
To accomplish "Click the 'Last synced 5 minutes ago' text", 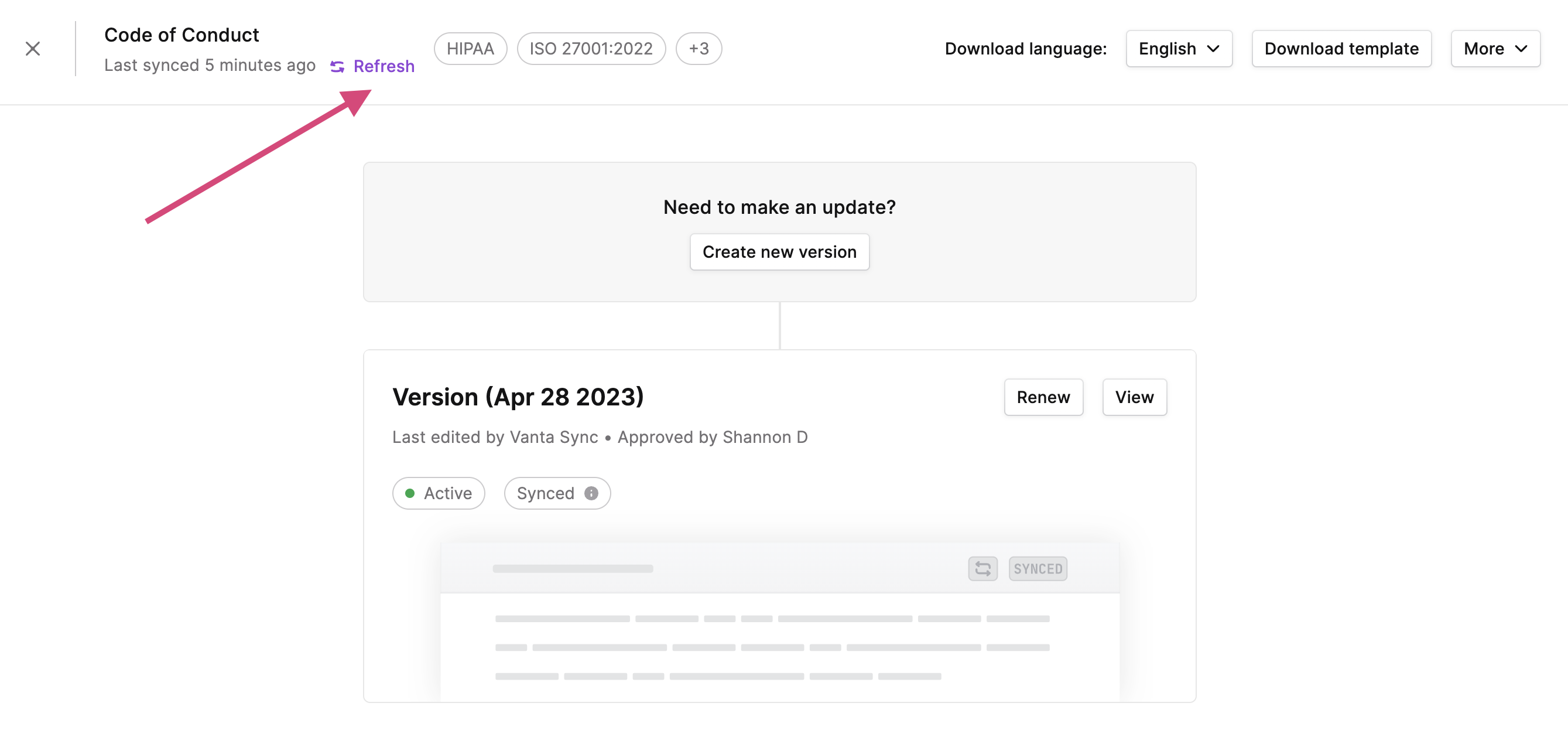I will point(210,65).
